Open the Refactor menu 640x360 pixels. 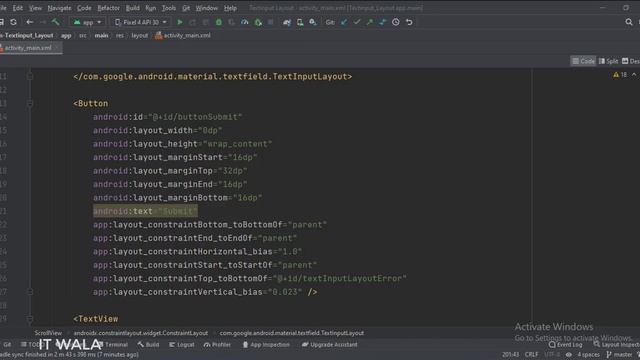109,8
